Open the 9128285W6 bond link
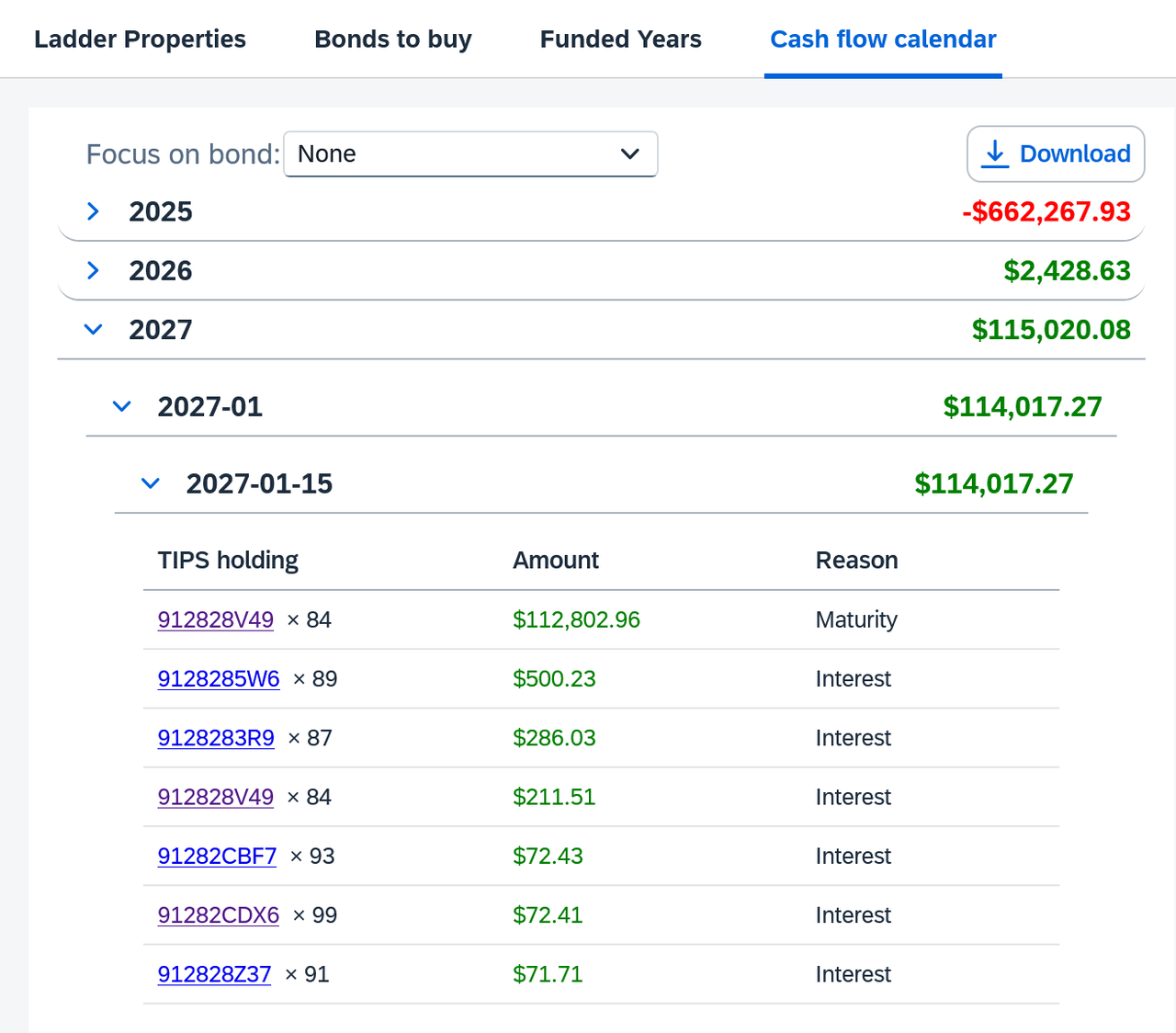The height and width of the screenshot is (1033, 1176). click(219, 679)
